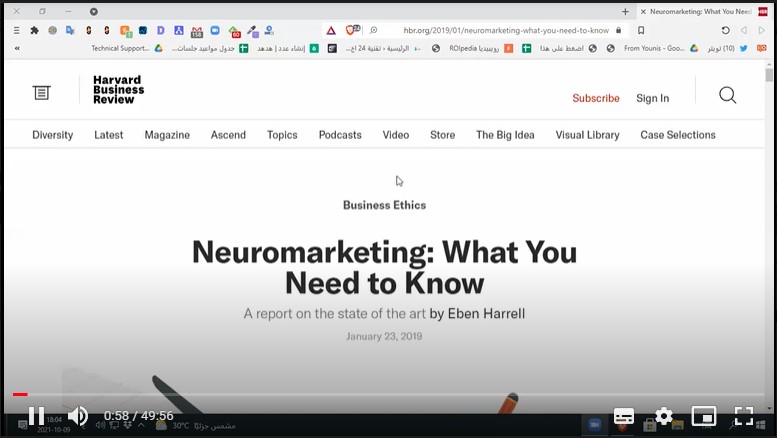777x438 pixels.
Task: Toggle video subtitles/captions
Action: pos(623,416)
